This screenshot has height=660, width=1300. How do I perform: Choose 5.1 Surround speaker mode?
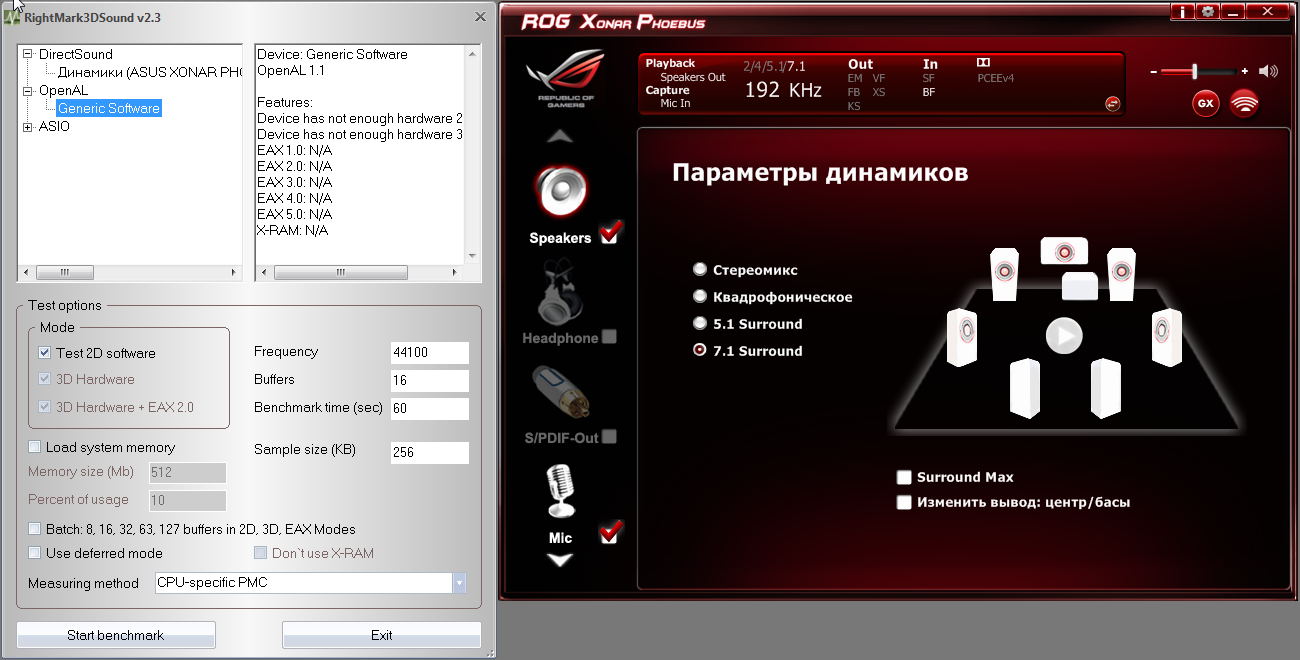pos(700,323)
